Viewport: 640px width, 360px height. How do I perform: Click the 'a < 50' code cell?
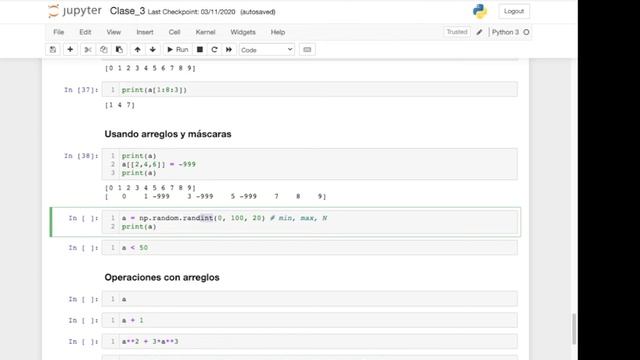pos(309,247)
